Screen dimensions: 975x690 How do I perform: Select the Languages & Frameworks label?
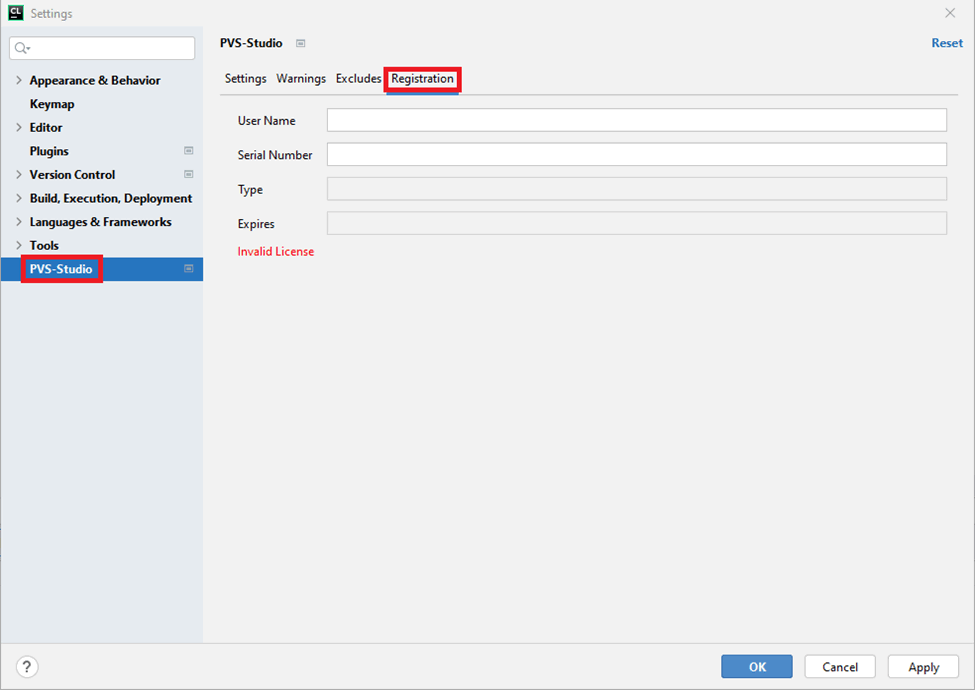101,222
